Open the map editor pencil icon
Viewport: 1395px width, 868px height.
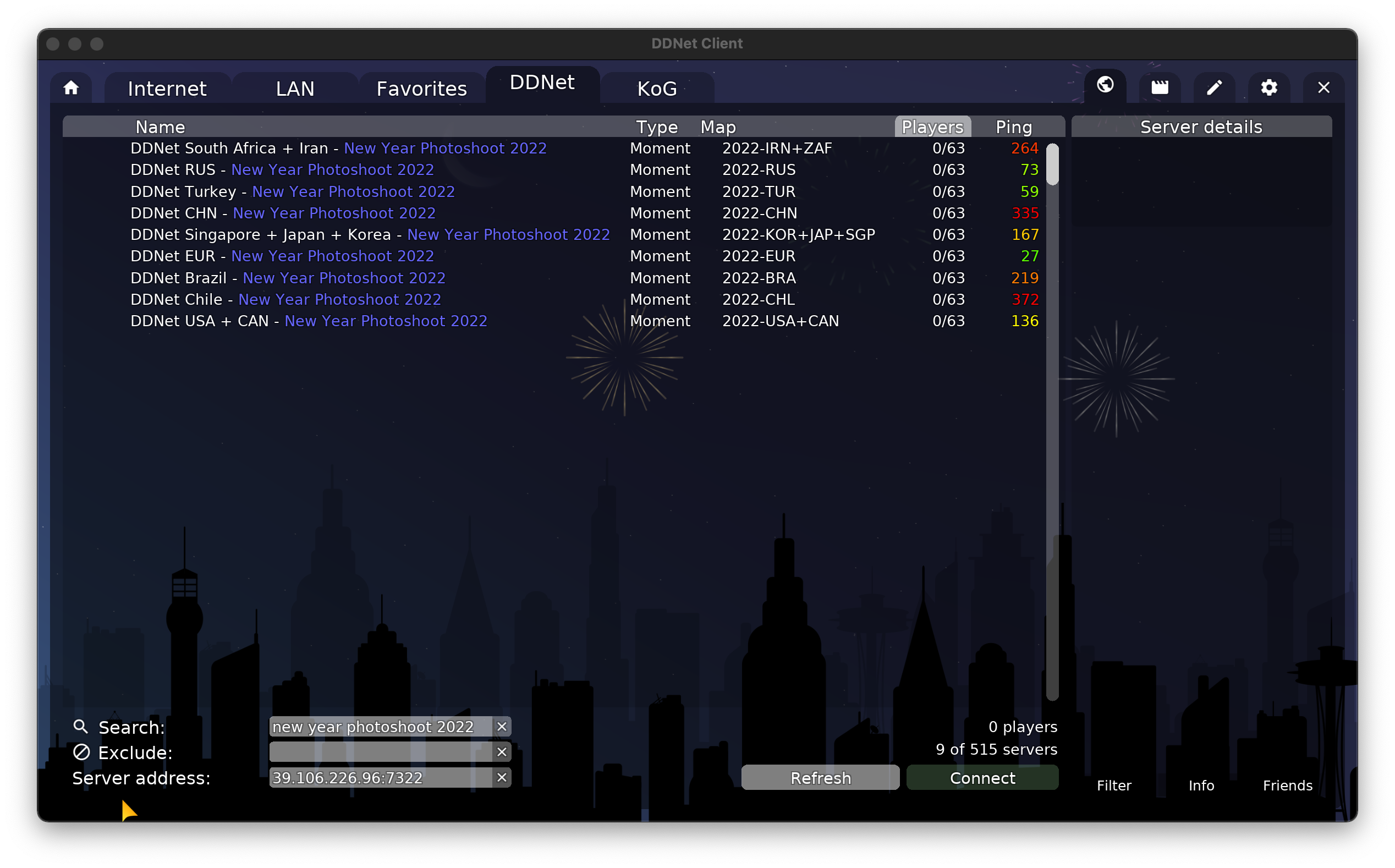[1214, 87]
